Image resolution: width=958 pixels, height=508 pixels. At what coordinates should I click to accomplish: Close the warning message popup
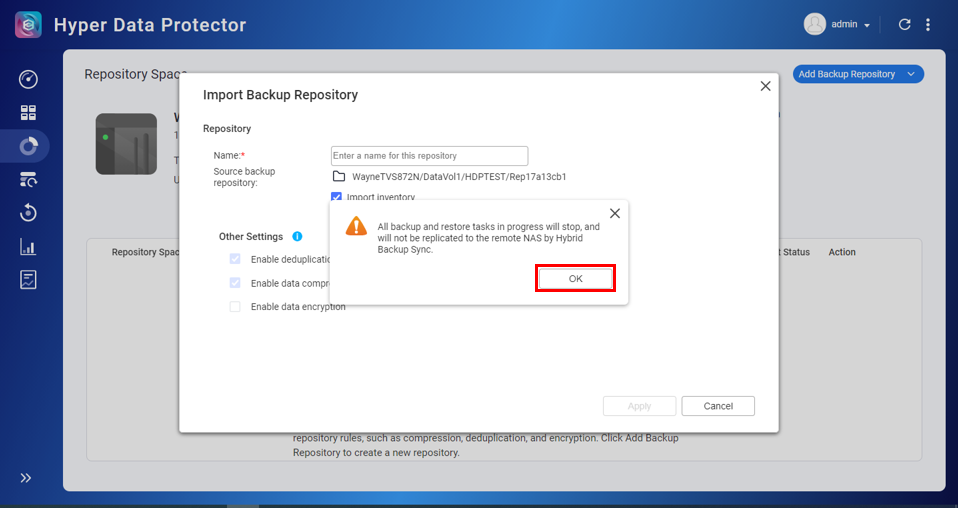[615, 213]
